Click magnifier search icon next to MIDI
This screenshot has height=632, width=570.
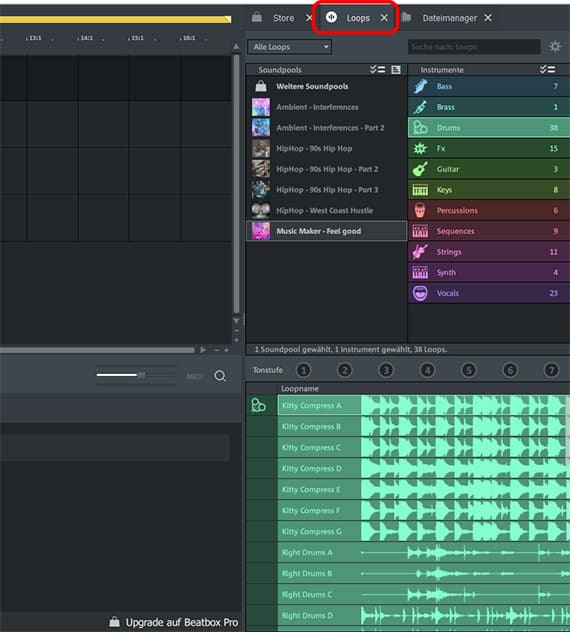[x=220, y=376]
